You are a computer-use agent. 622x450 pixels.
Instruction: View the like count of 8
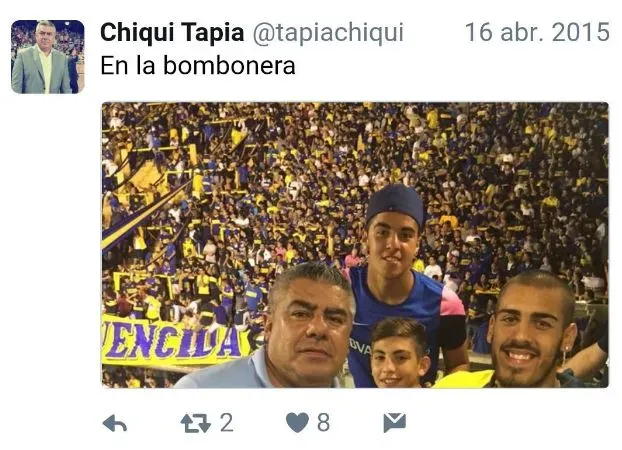click(323, 423)
